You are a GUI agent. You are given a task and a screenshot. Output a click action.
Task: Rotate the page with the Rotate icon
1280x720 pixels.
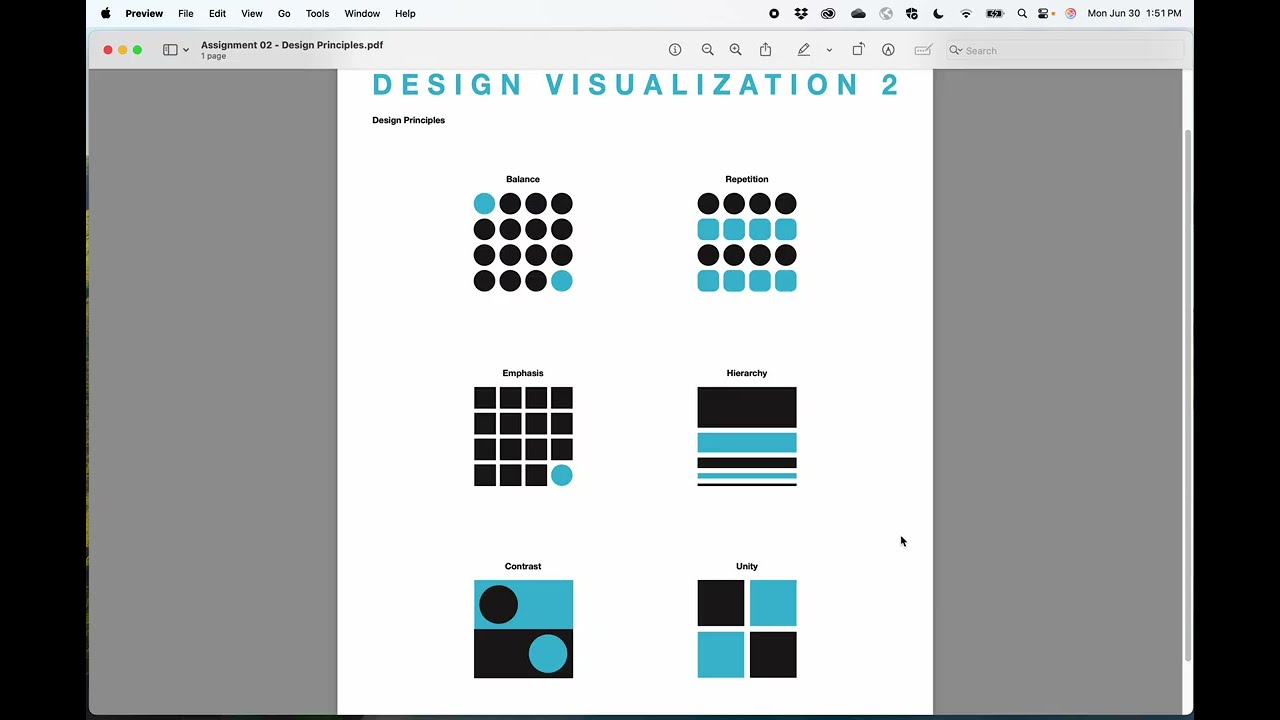858,50
